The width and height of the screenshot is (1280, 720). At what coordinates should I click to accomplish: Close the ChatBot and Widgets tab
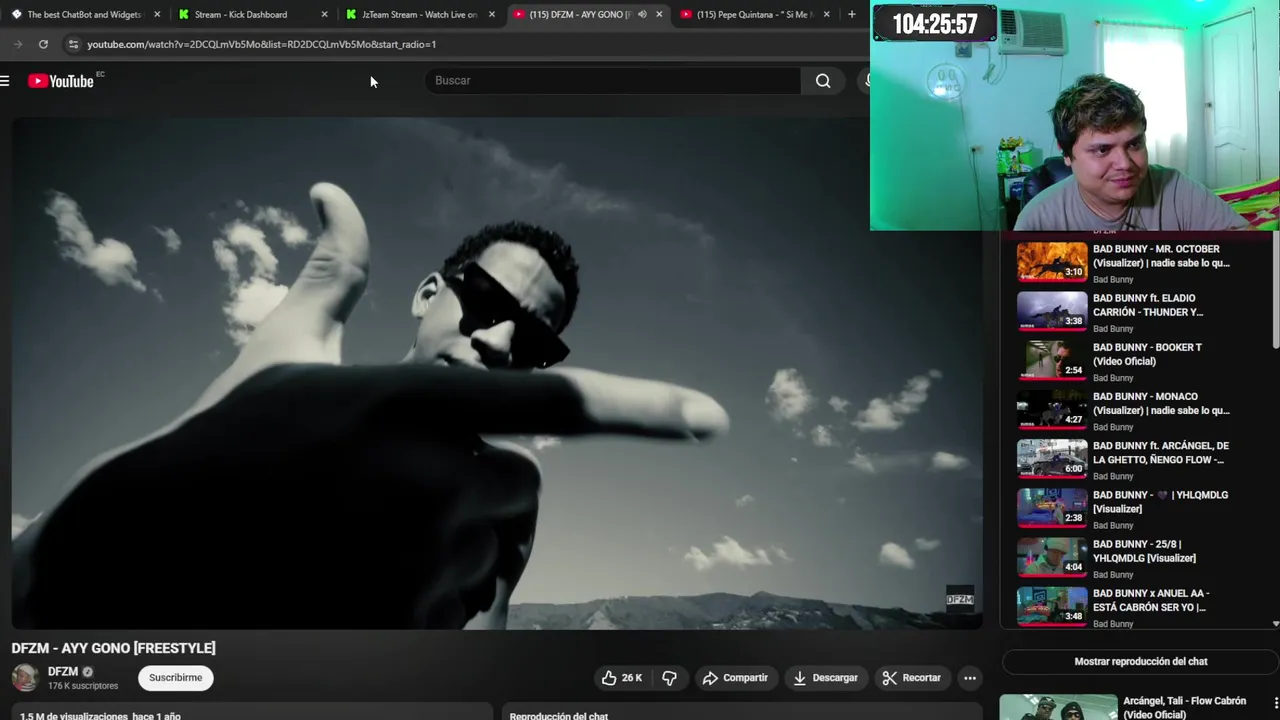pyautogui.click(x=157, y=14)
